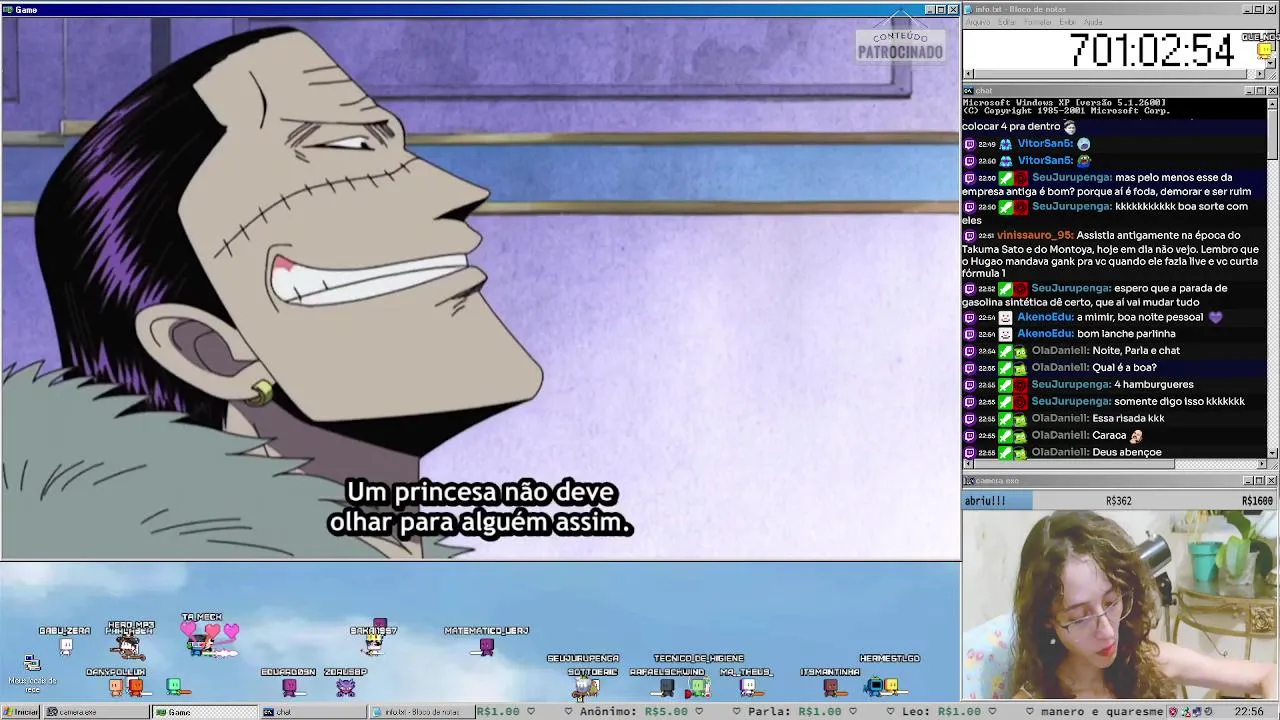This screenshot has height=720, width=1280.
Task: Click the webcam feed thumbnail
Action: pos(1120,605)
